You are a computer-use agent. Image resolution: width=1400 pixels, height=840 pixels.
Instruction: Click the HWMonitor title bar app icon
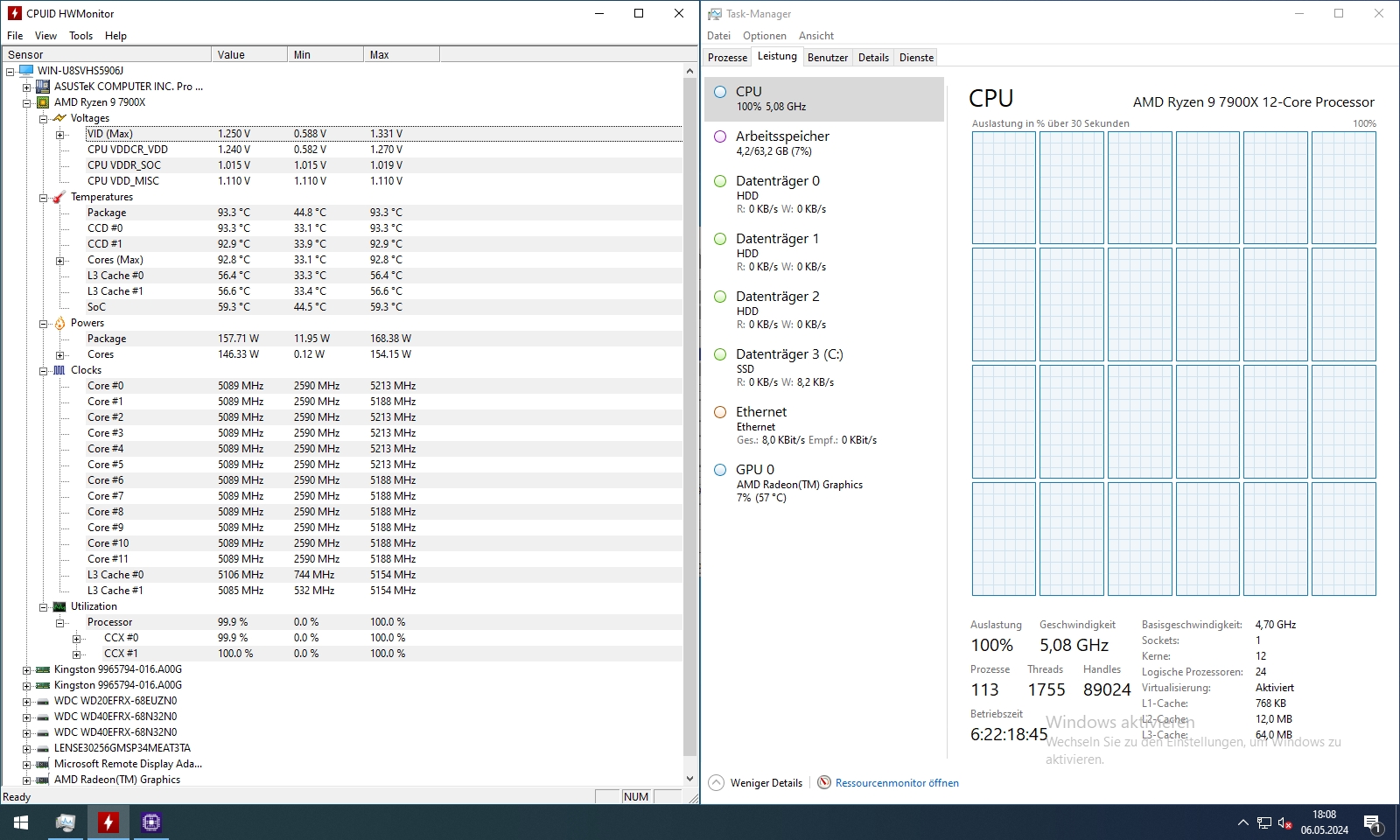[x=15, y=13]
